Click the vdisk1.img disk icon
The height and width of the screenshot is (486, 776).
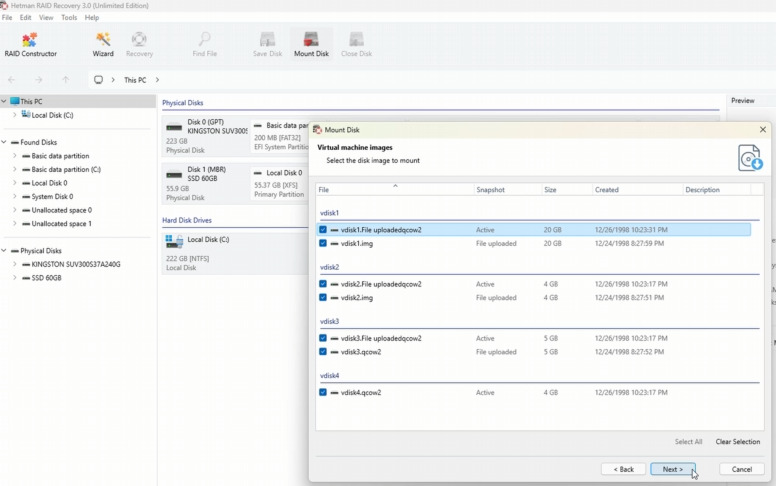pyautogui.click(x=335, y=243)
